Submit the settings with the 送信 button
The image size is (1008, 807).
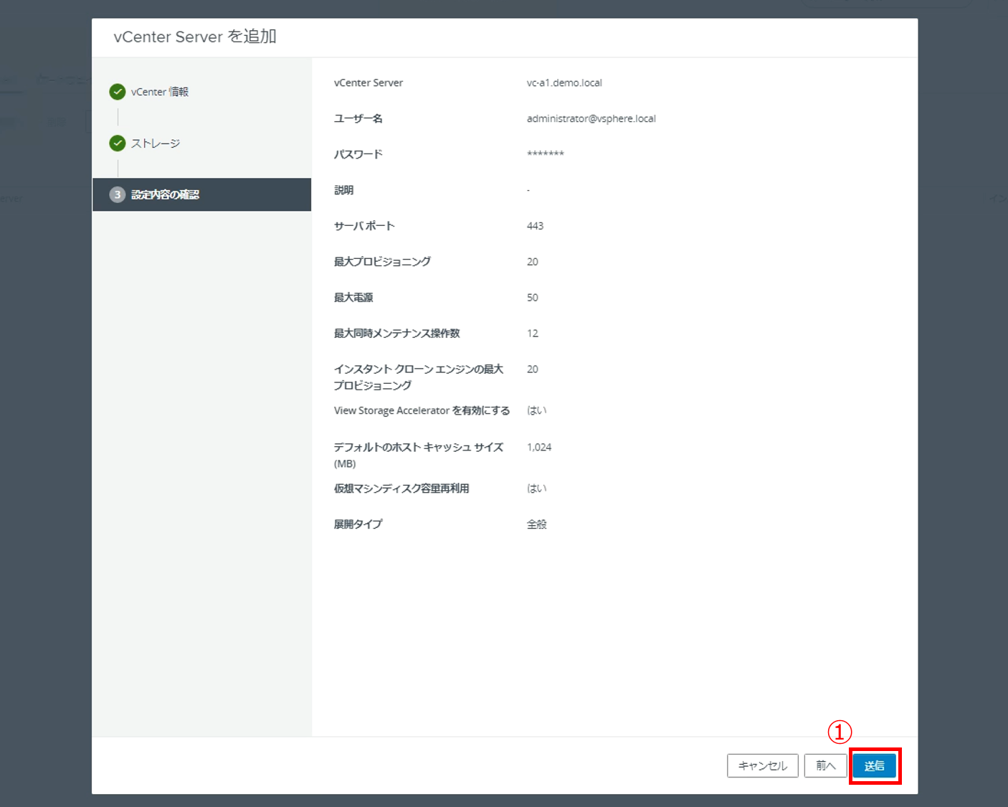pyautogui.click(x=874, y=766)
